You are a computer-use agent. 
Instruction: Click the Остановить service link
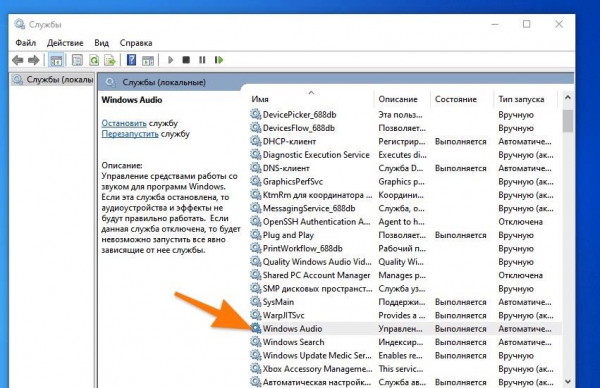pos(124,123)
